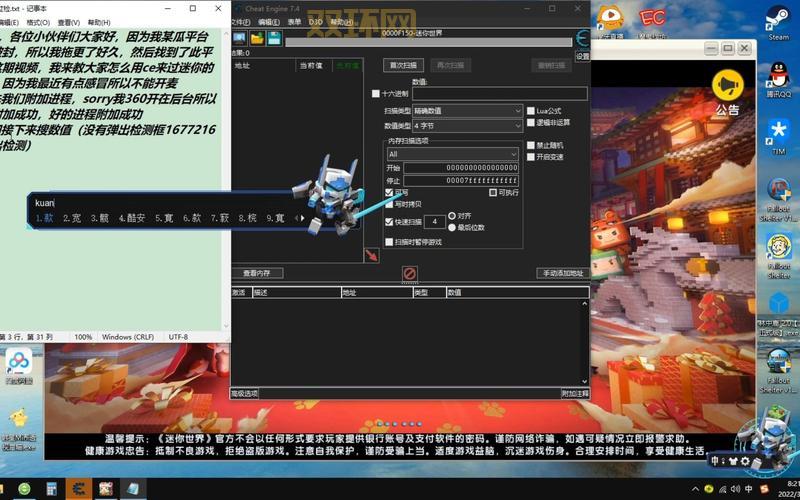Enable the 禁止随机 checkbox
The image size is (800, 500).
coord(531,145)
